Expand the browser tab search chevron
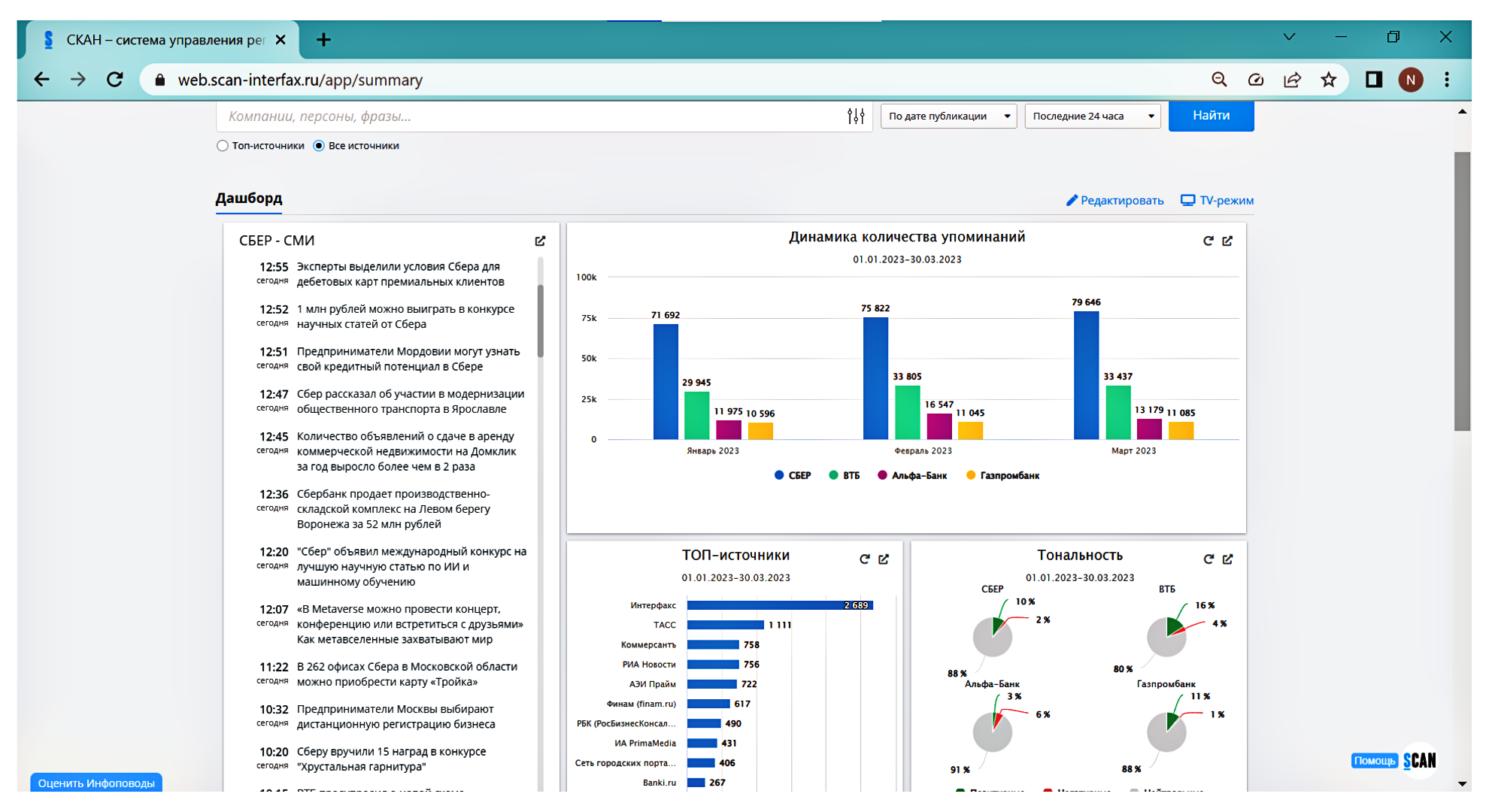The height and width of the screenshot is (812, 1489). click(1289, 37)
